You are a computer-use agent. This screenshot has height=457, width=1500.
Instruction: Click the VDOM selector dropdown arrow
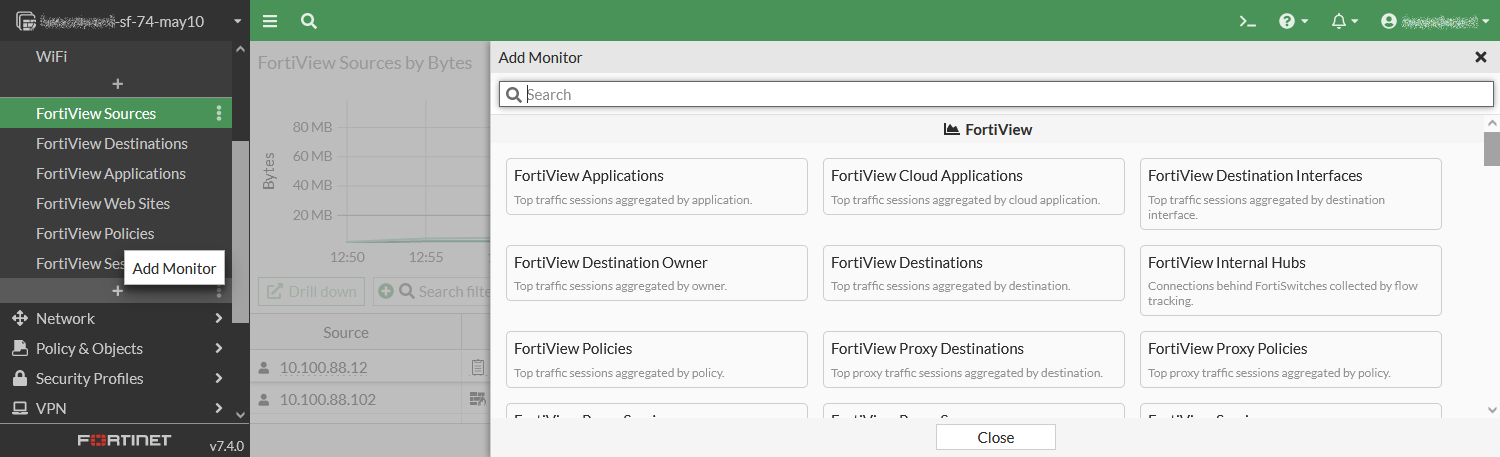point(237,21)
